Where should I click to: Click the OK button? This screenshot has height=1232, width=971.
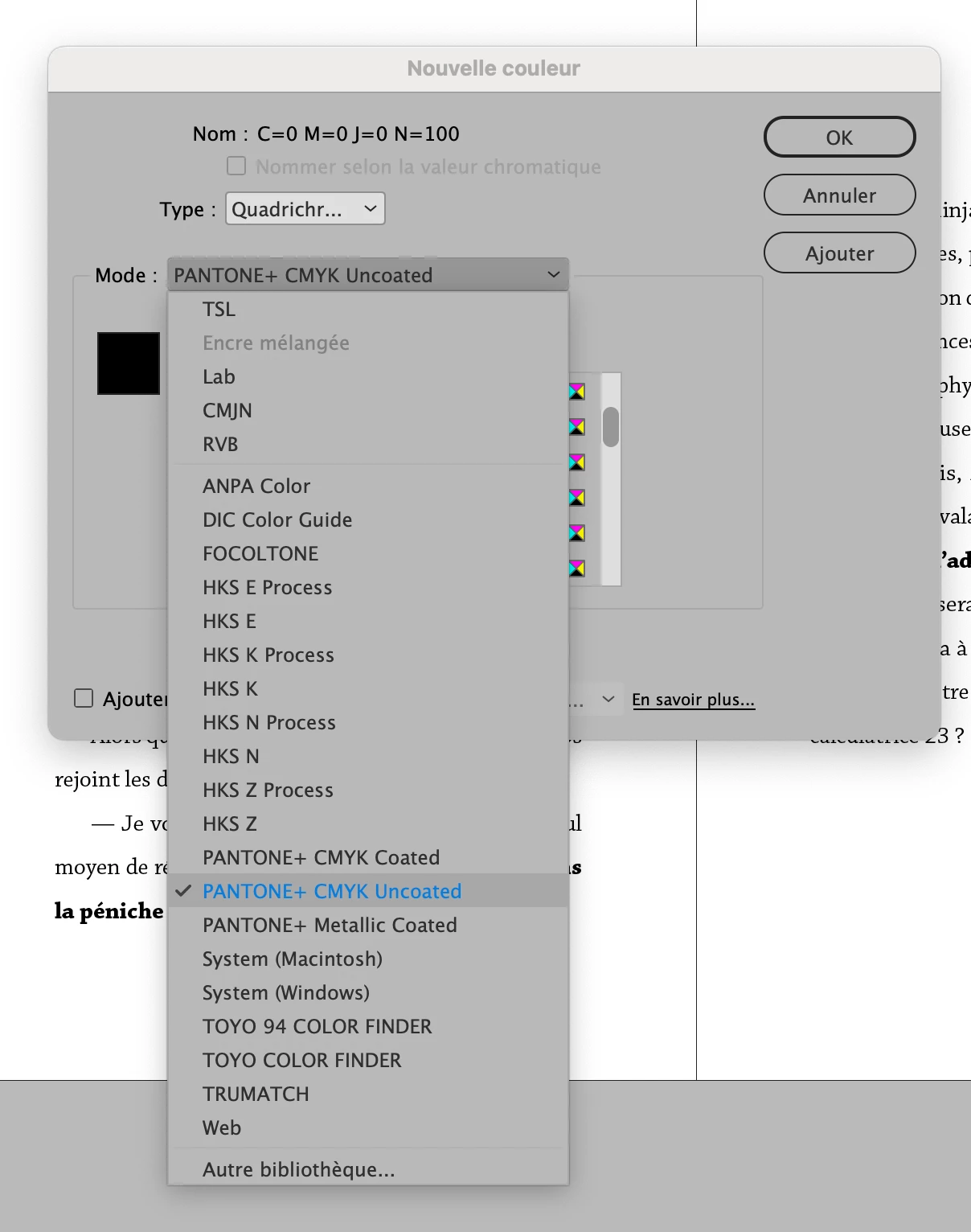point(839,138)
